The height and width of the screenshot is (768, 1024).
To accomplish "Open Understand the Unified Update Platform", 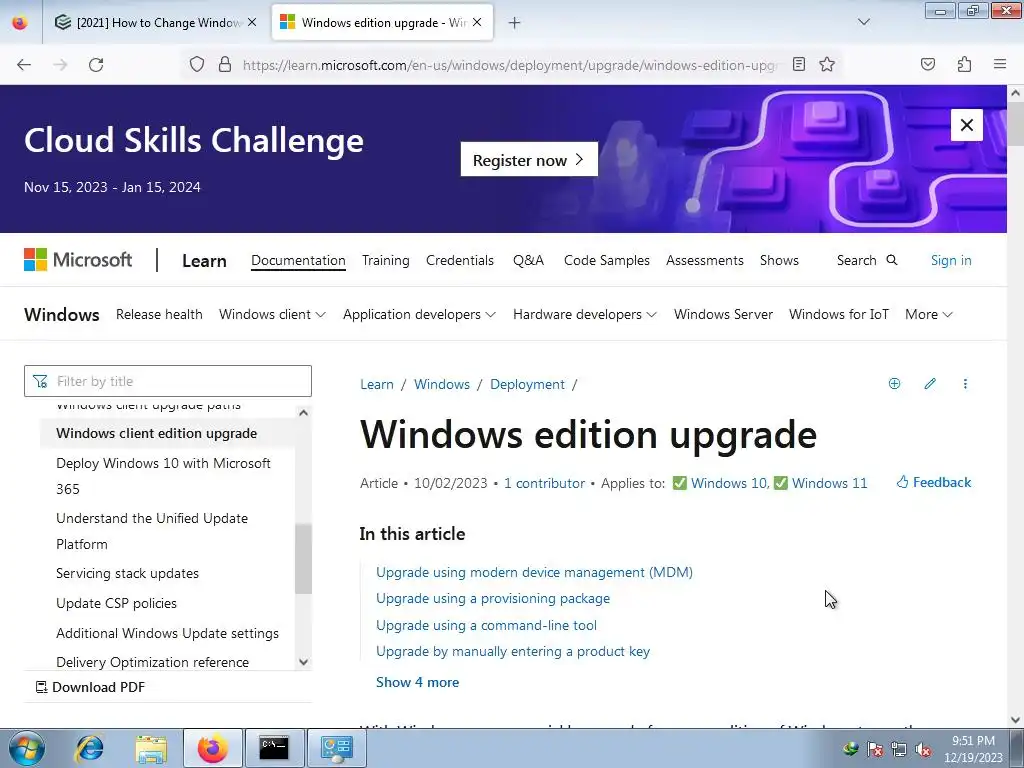I will point(152,531).
